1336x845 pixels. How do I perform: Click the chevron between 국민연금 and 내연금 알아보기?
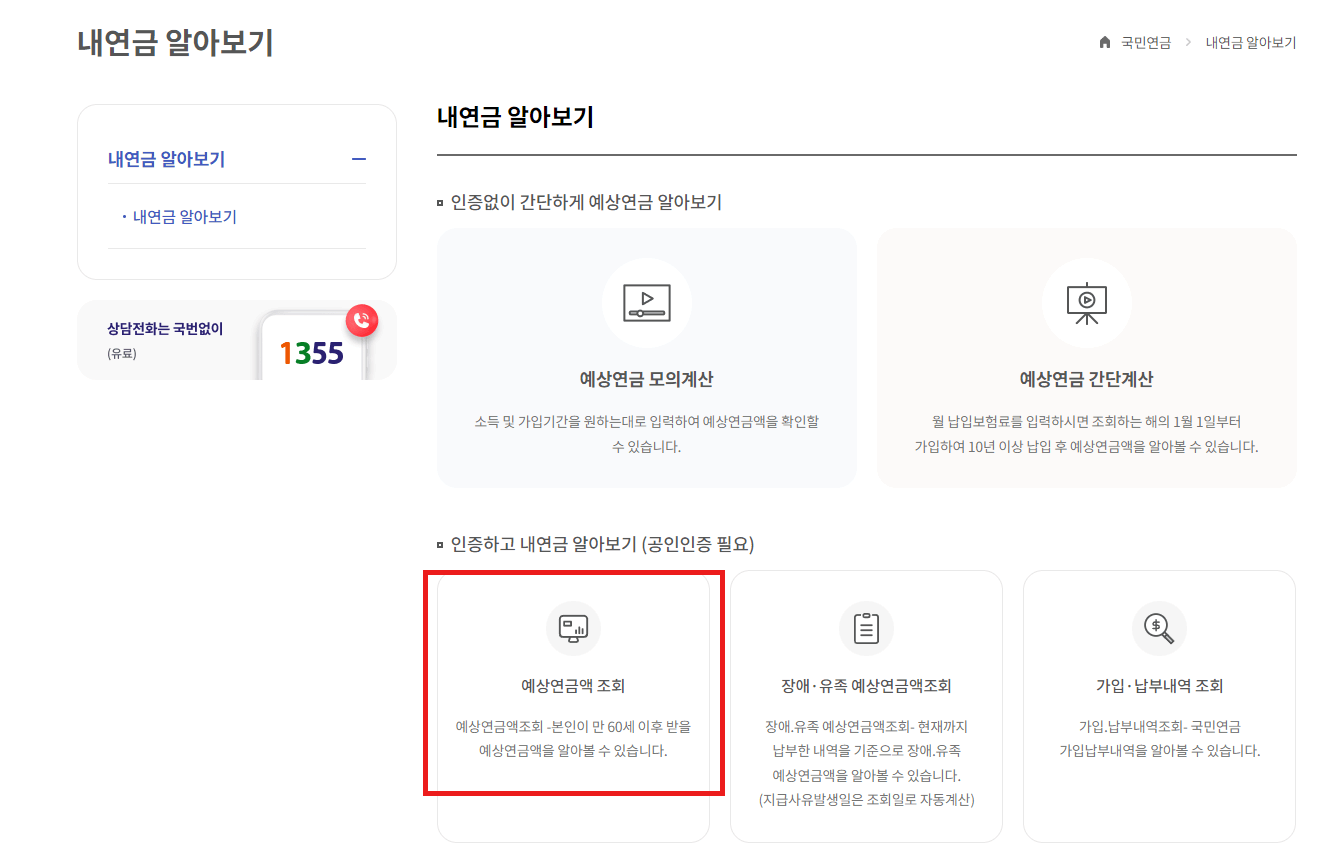pyautogui.click(x=1188, y=42)
